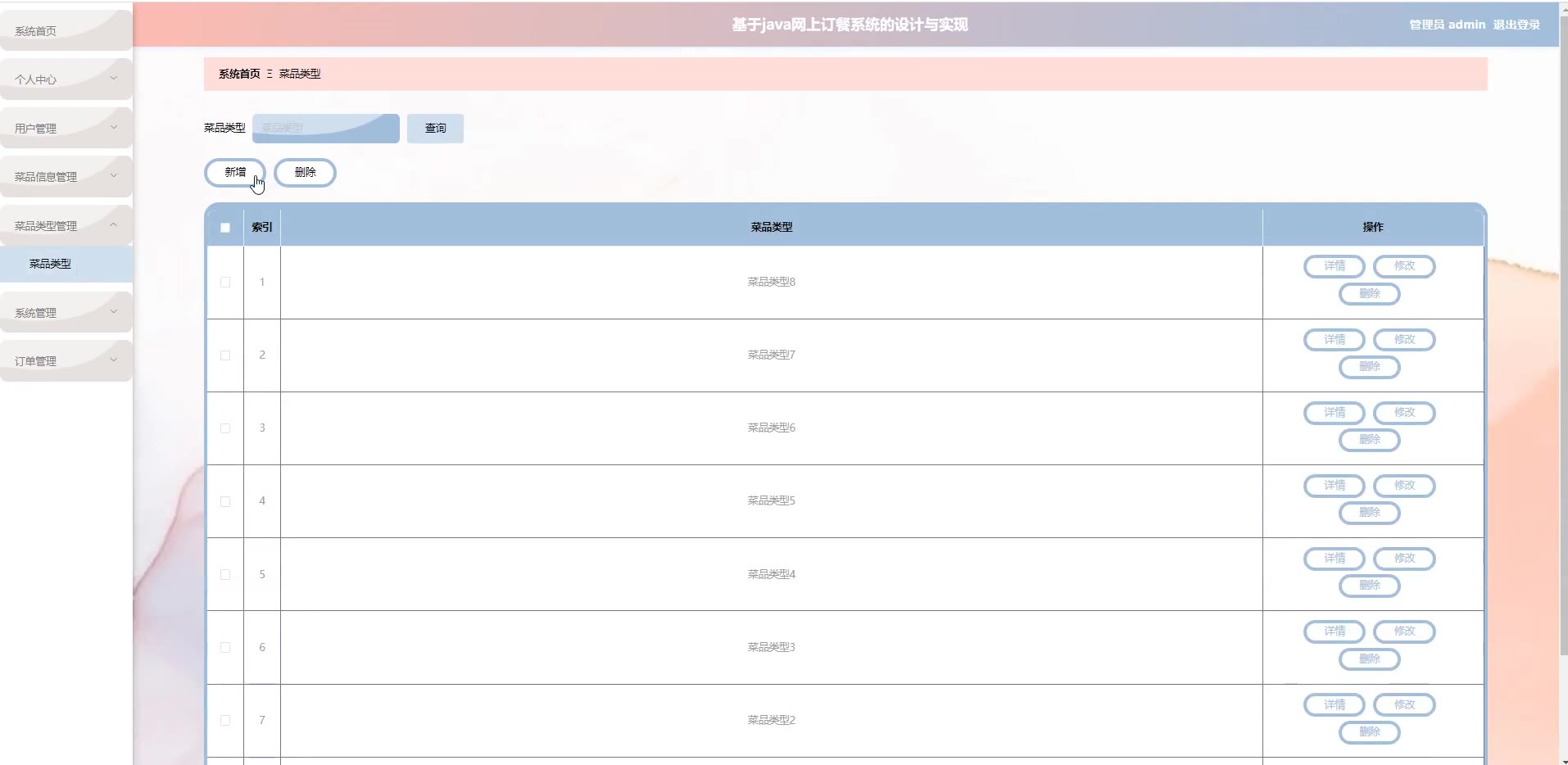Open 详情 for 菜品类型8

coord(1334,266)
